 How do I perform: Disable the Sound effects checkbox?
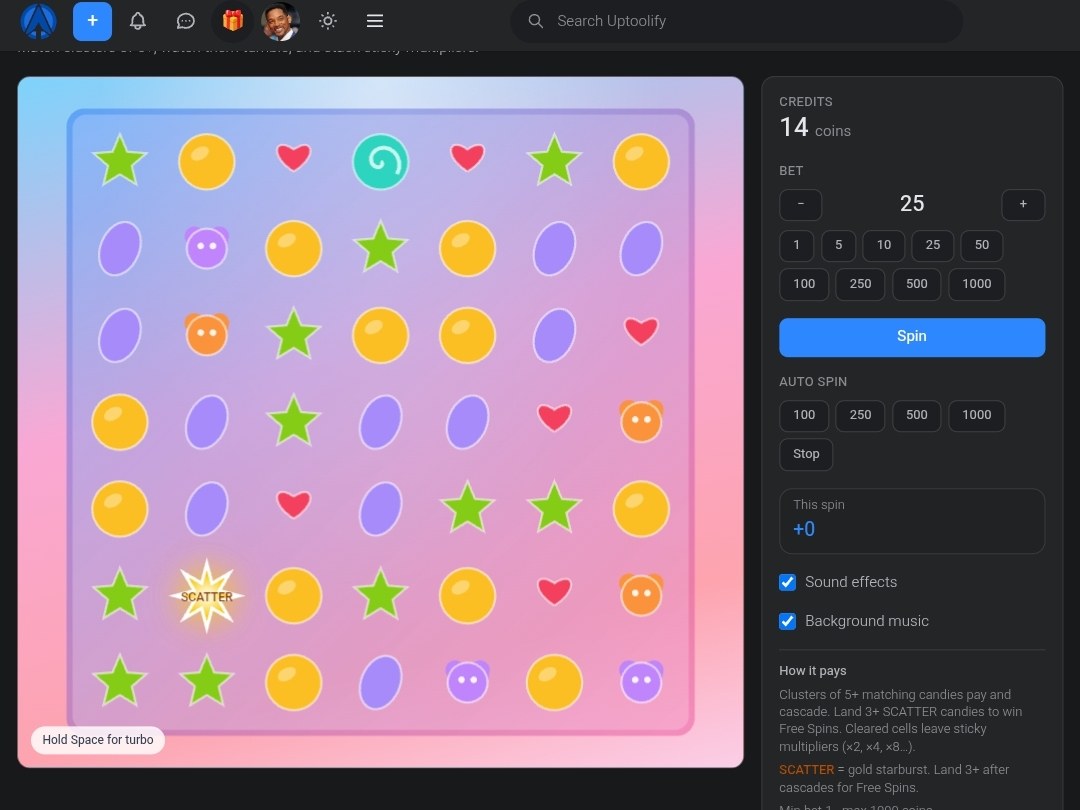pyautogui.click(x=787, y=582)
